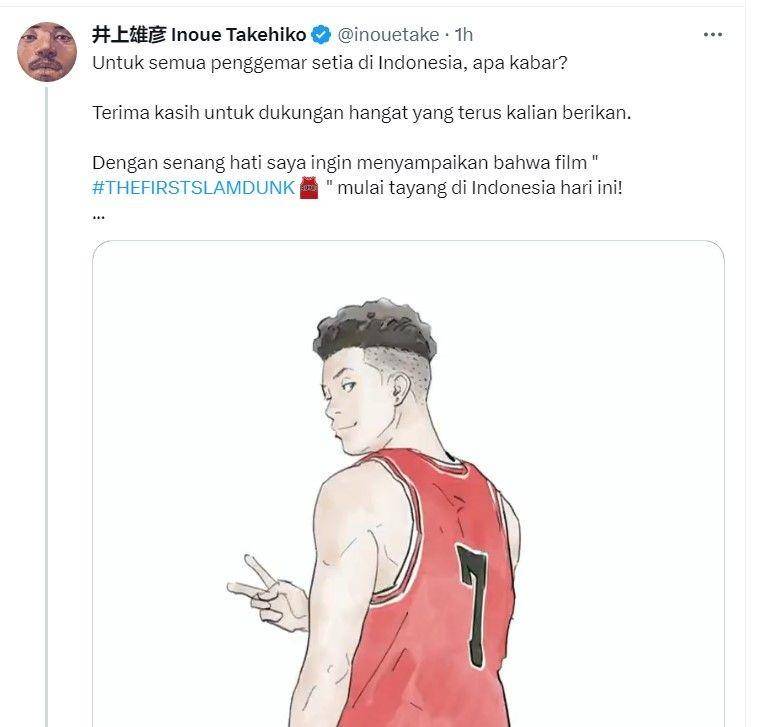Expand the truncated tweet text ellipsis
This screenshot has width=774, height=727.
click(x=99, y=217)
